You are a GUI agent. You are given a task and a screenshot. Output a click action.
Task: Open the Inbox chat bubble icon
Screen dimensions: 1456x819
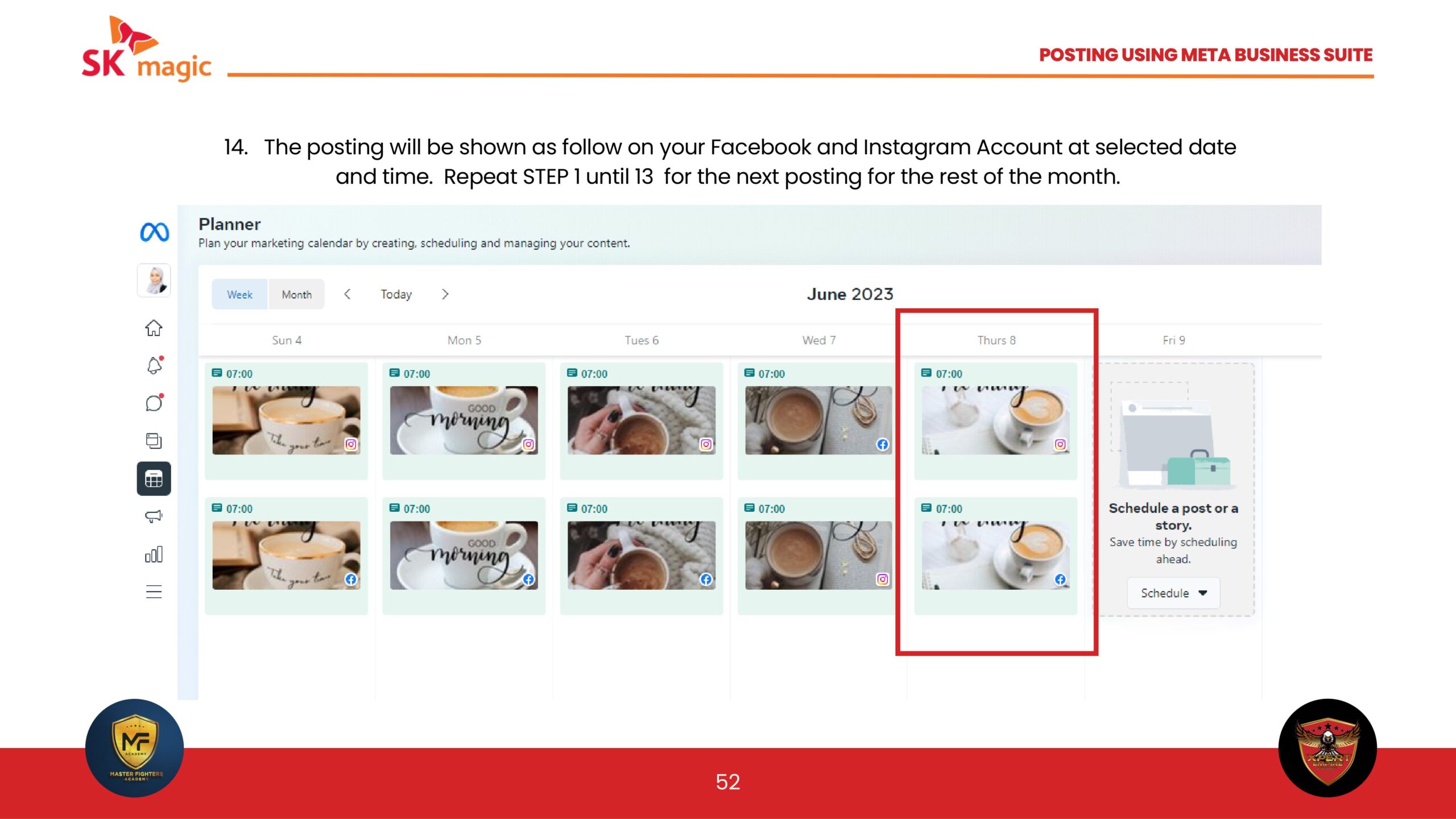pos(154,403)
